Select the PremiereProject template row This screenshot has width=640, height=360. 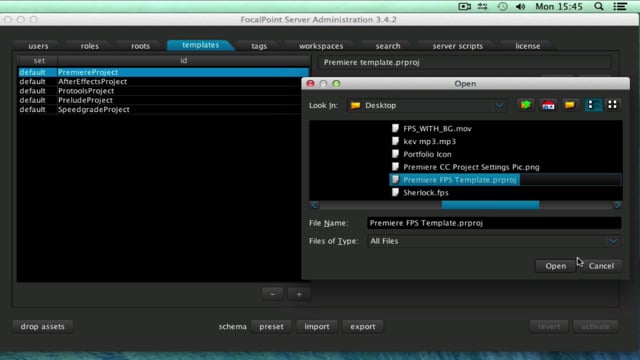pyautogui.click(x=163, y=72)
